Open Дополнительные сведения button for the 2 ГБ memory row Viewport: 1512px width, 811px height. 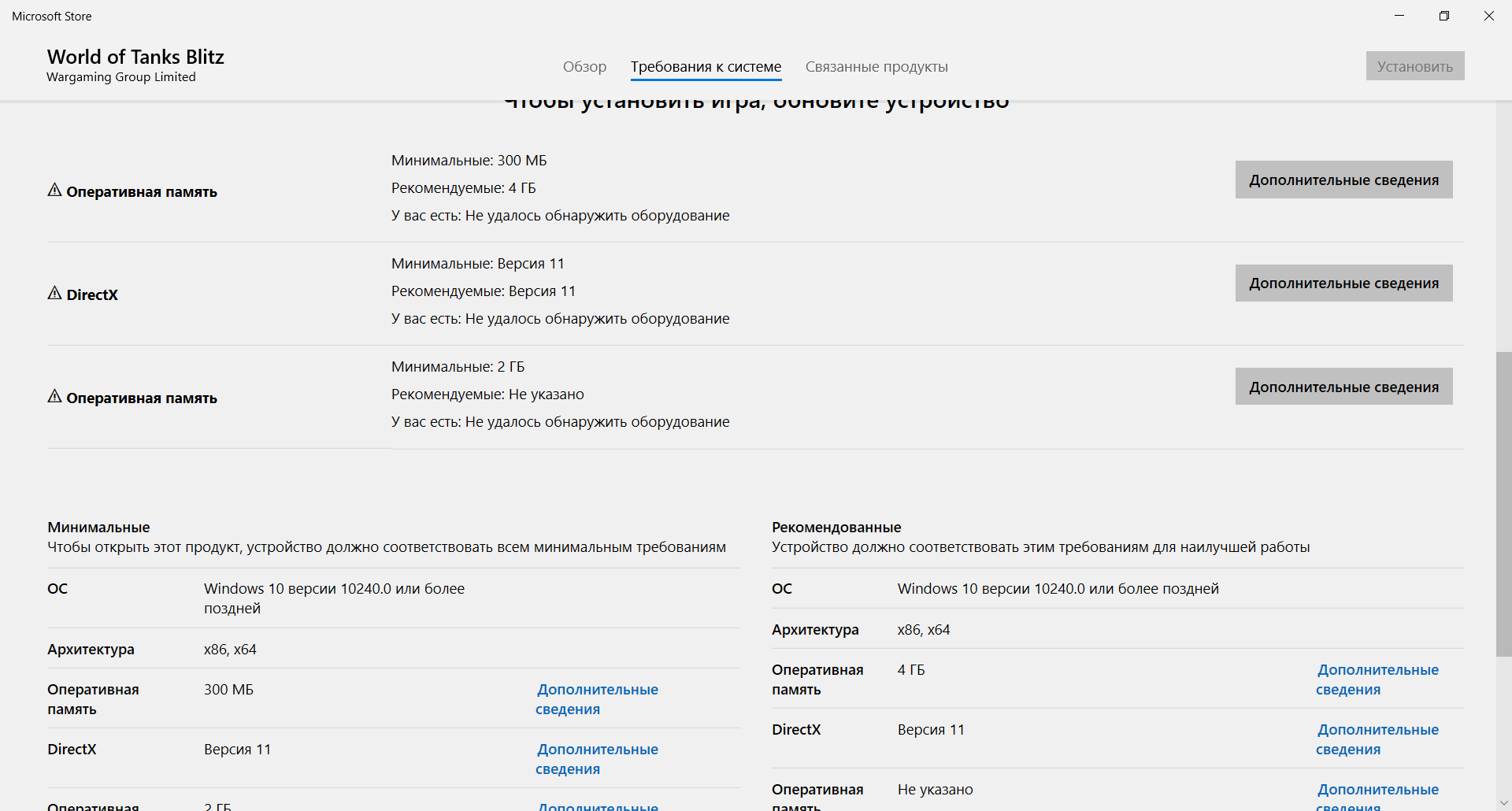pyautogui.click(x=1343, y=387)
